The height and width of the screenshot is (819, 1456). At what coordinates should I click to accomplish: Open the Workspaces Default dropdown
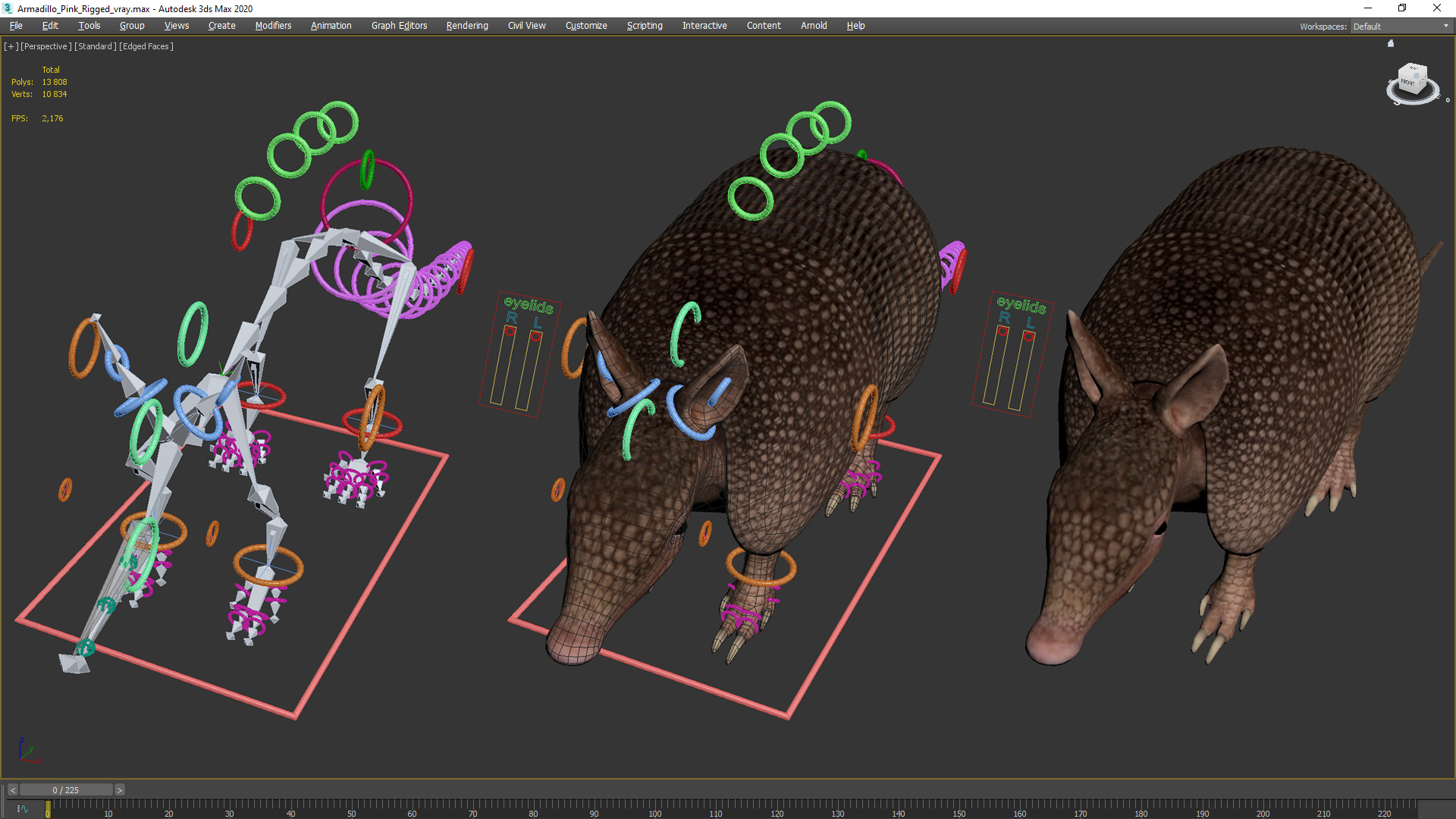pyautogui.click(x=1400, y=27)
